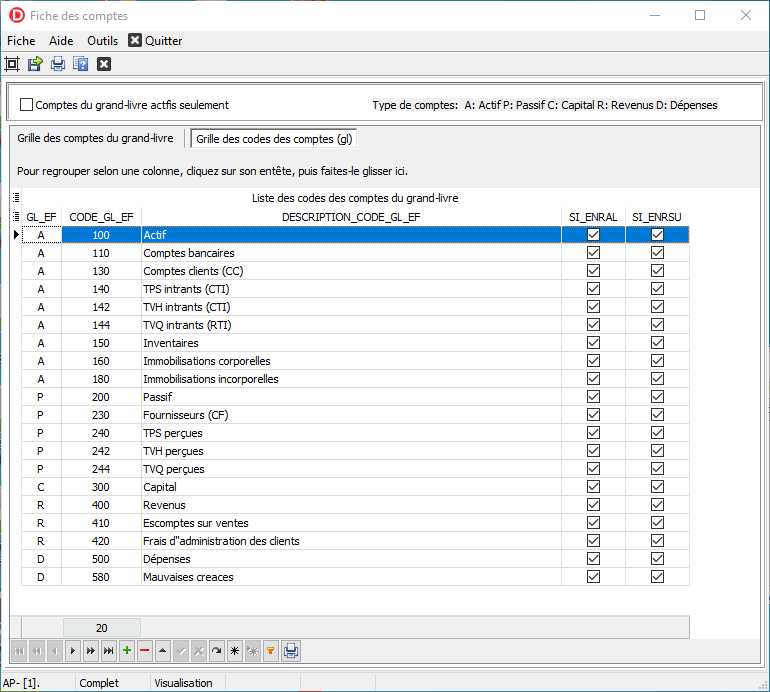Go to the next record arrow
Image resolution: width=770 pixels, height=692 pixels.
click(73, 651)
